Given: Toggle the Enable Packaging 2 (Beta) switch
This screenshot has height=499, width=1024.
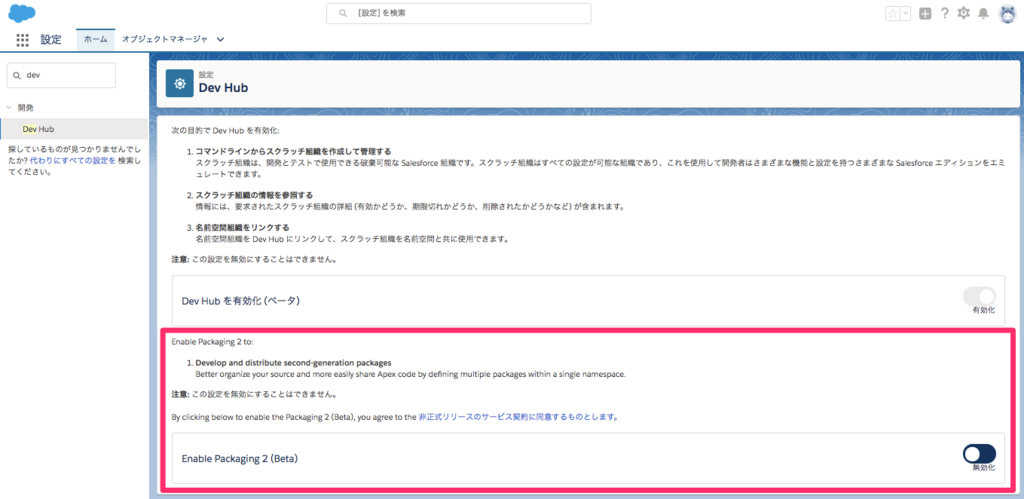Looking at the screenshot, I should tap(979, 453).
